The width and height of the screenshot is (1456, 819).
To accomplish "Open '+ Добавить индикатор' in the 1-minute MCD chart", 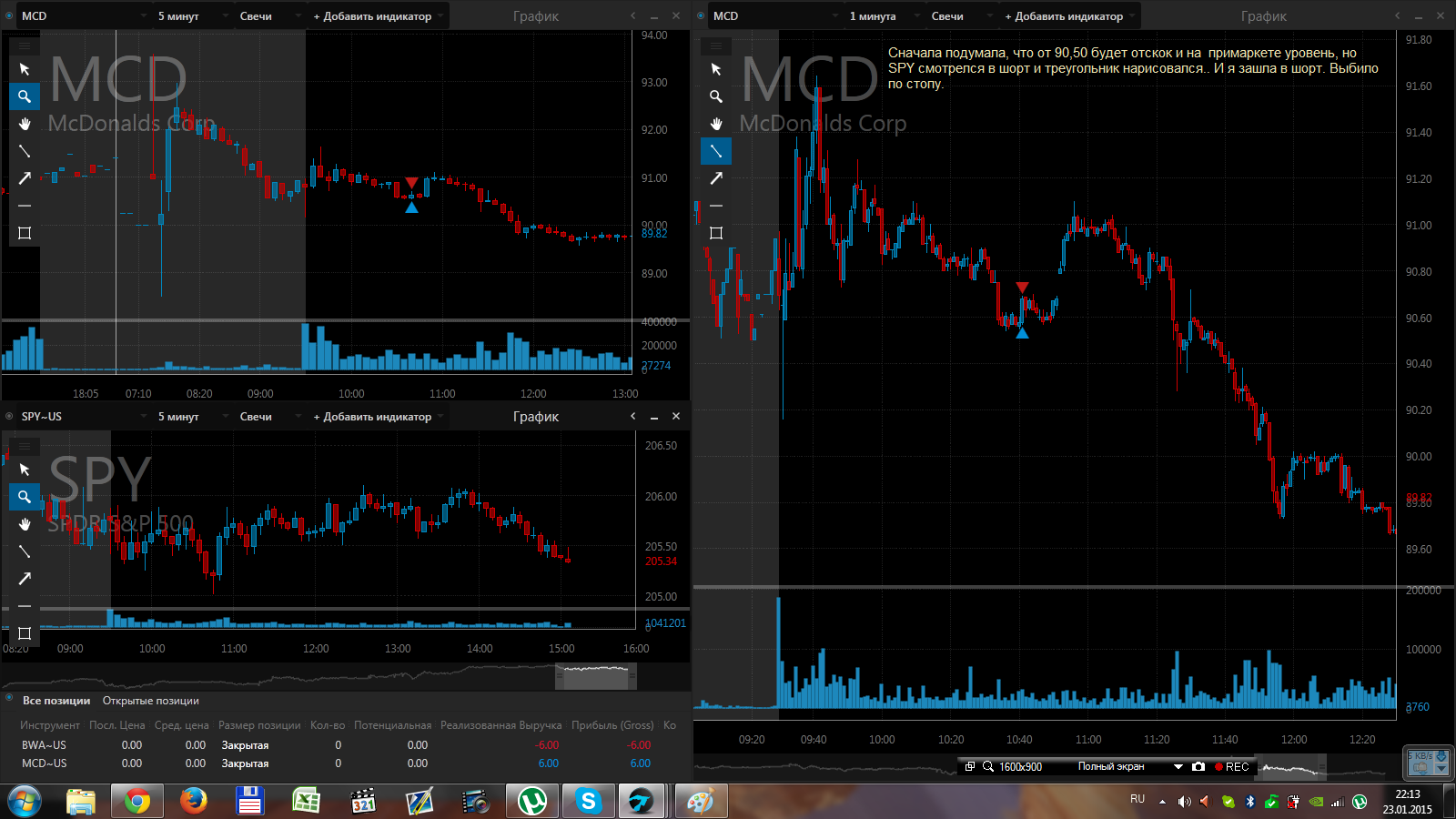I will (1070, 15).
